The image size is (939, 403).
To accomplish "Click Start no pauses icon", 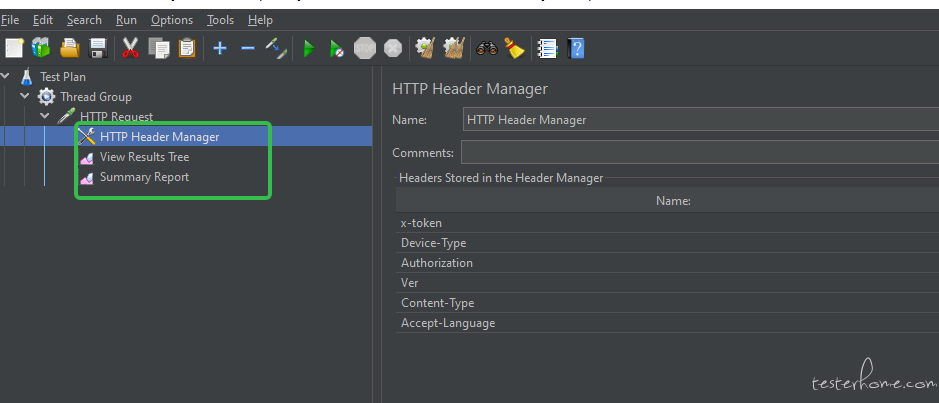I will 337,47.
